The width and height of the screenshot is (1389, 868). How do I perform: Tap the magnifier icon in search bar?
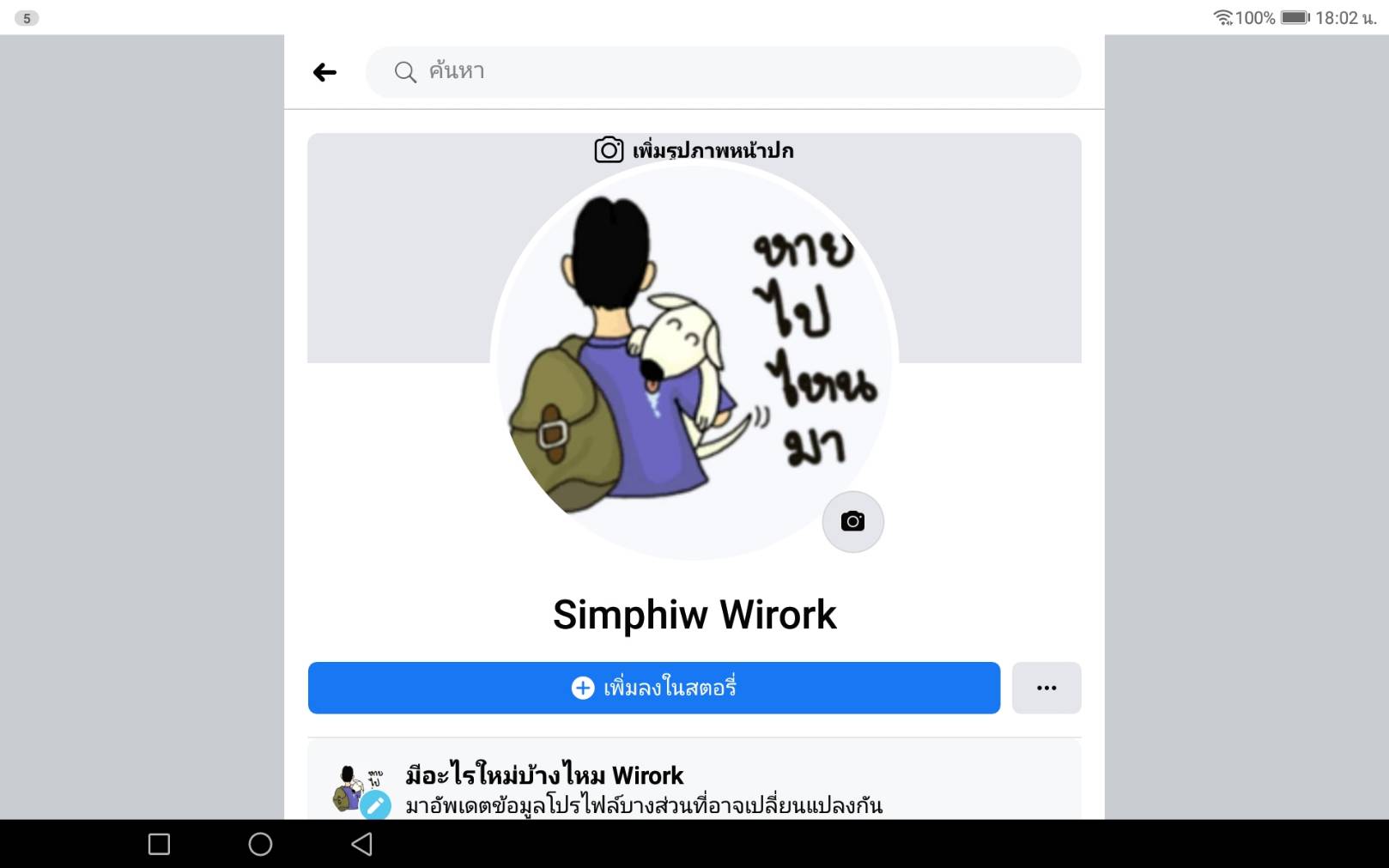point(405,72)
